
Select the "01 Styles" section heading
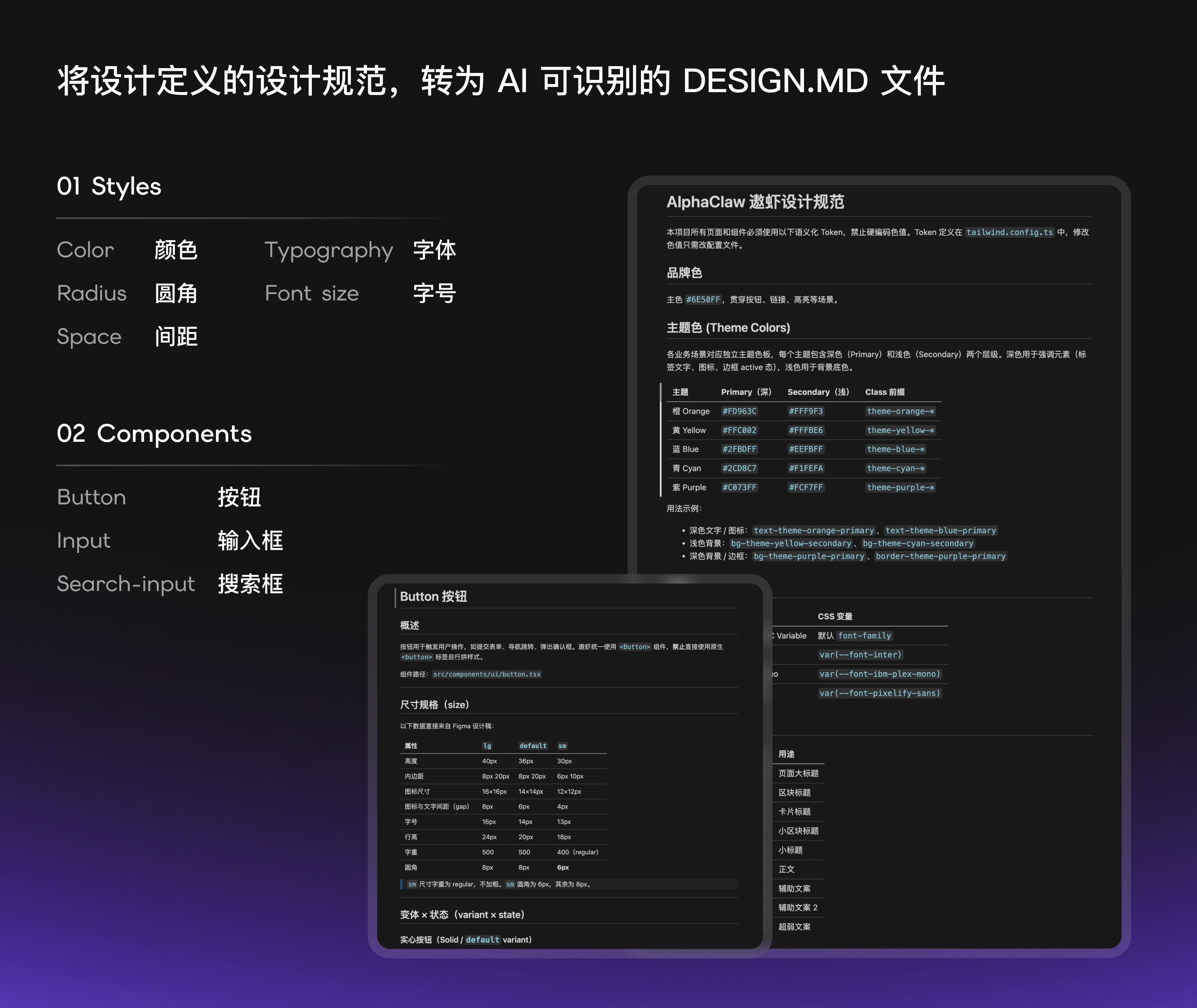(x=109, y=186)
